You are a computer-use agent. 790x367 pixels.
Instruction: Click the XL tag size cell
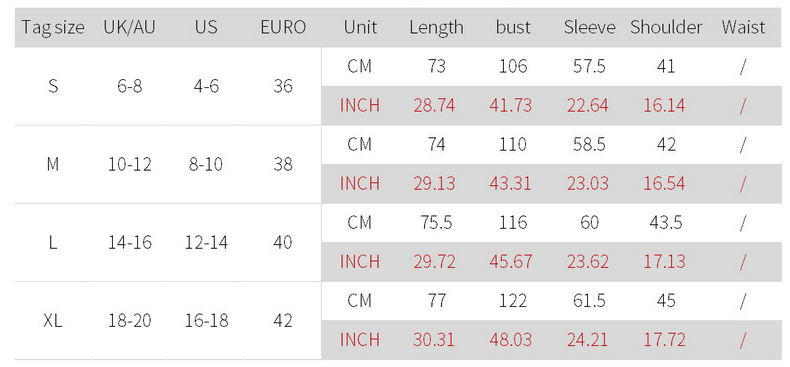[x=53, y=321]
